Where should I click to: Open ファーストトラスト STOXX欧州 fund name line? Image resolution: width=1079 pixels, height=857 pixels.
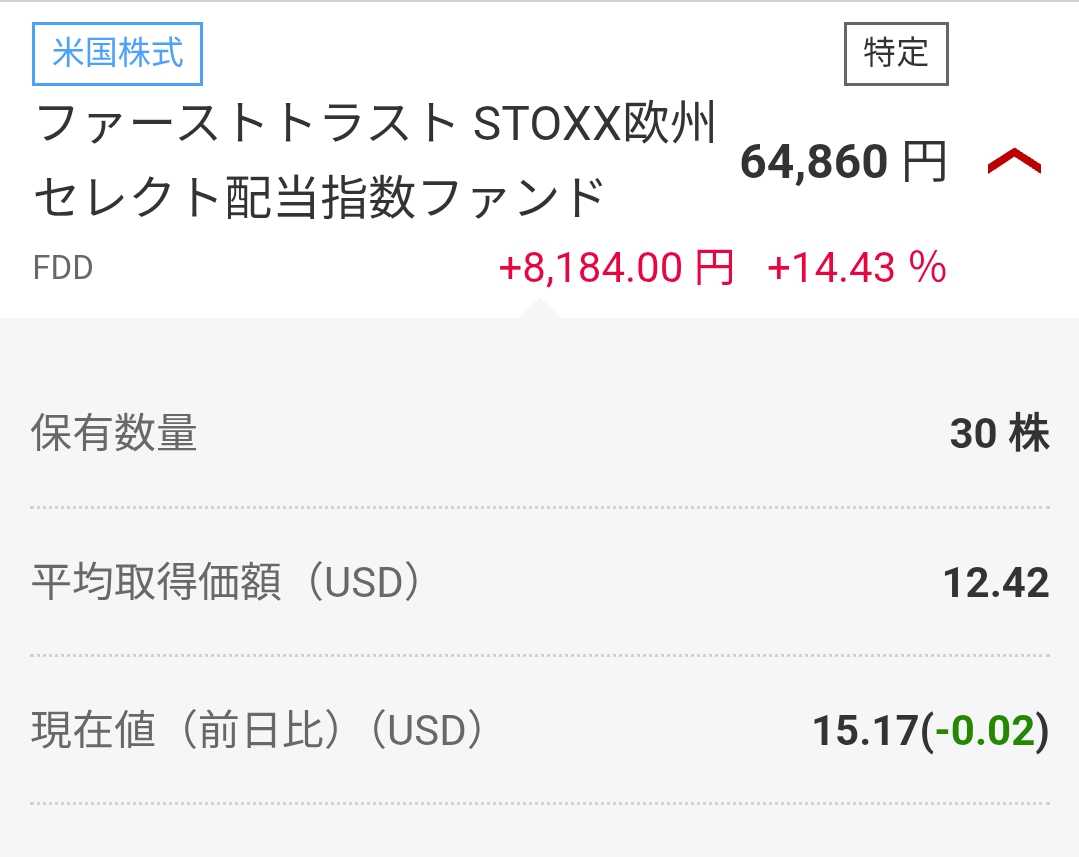coord(376,125)
